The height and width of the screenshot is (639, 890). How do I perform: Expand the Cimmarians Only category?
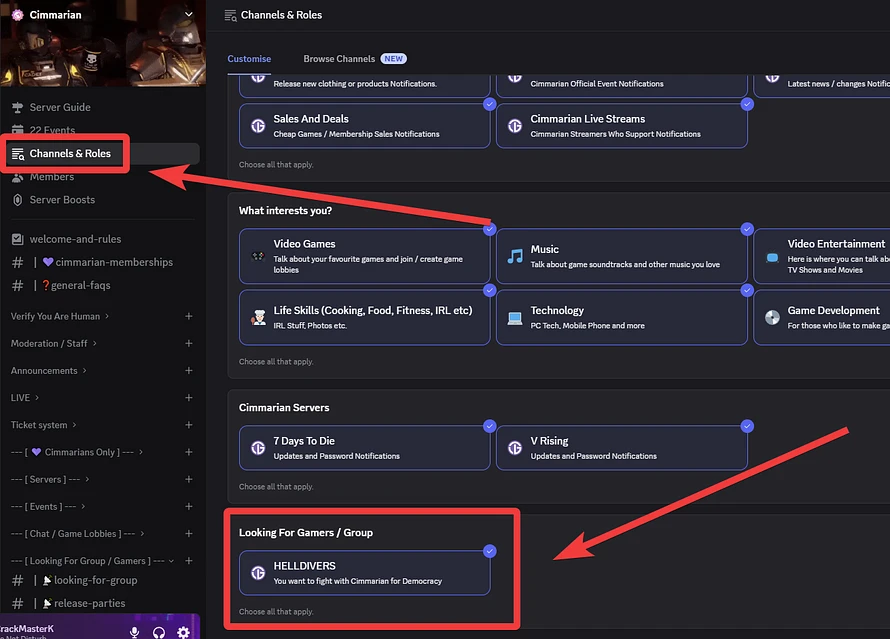click(x=77, y=452)
